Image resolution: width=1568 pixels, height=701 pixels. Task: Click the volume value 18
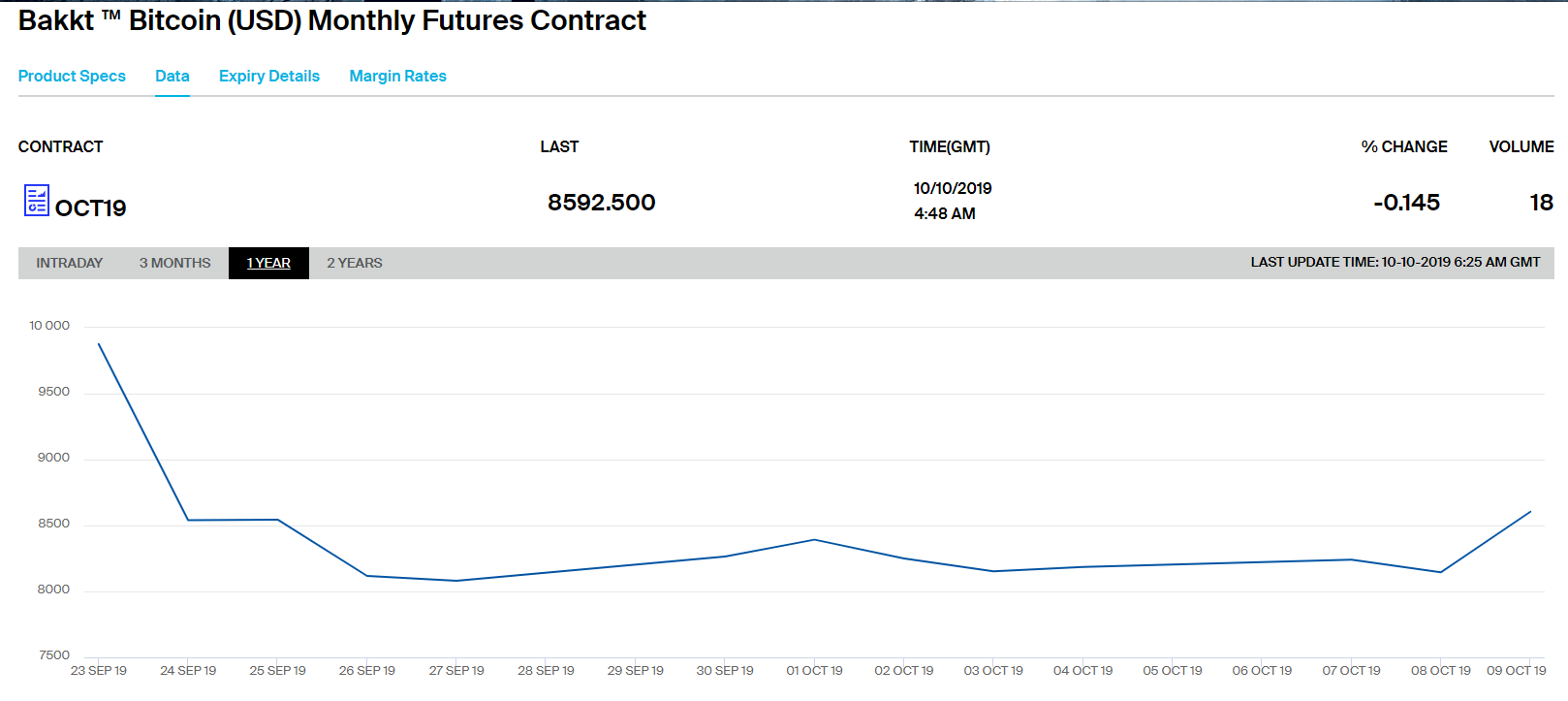point(1542,202)
